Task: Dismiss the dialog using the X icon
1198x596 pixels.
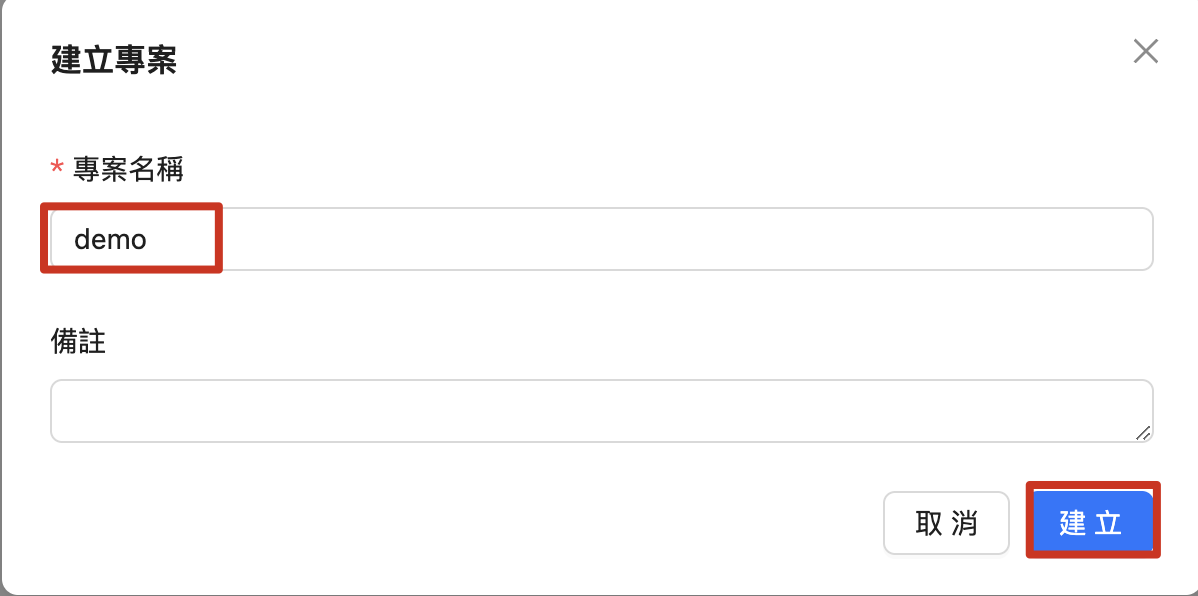Action: pyautogui.click(x=1145, y=52)
